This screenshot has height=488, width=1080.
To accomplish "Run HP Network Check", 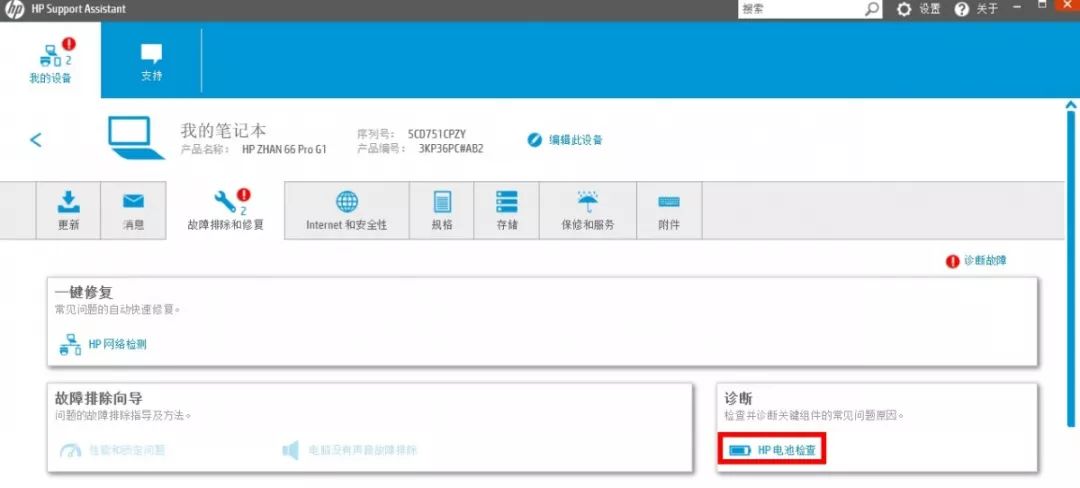I will coord(103,344).
